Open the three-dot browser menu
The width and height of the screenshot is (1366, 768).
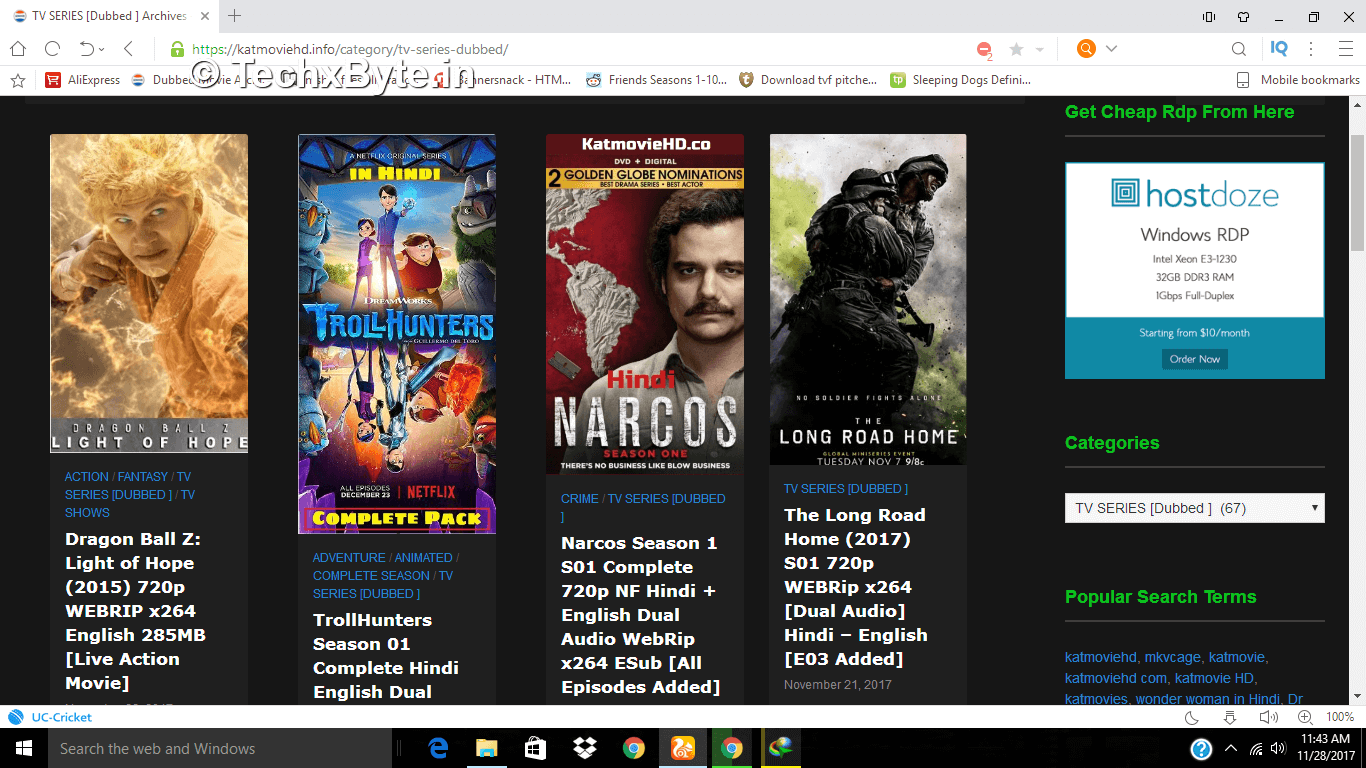pos(1311,49)
